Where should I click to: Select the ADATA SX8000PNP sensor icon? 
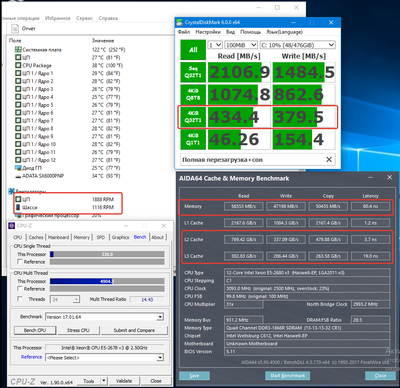click(x=18, y=176)
